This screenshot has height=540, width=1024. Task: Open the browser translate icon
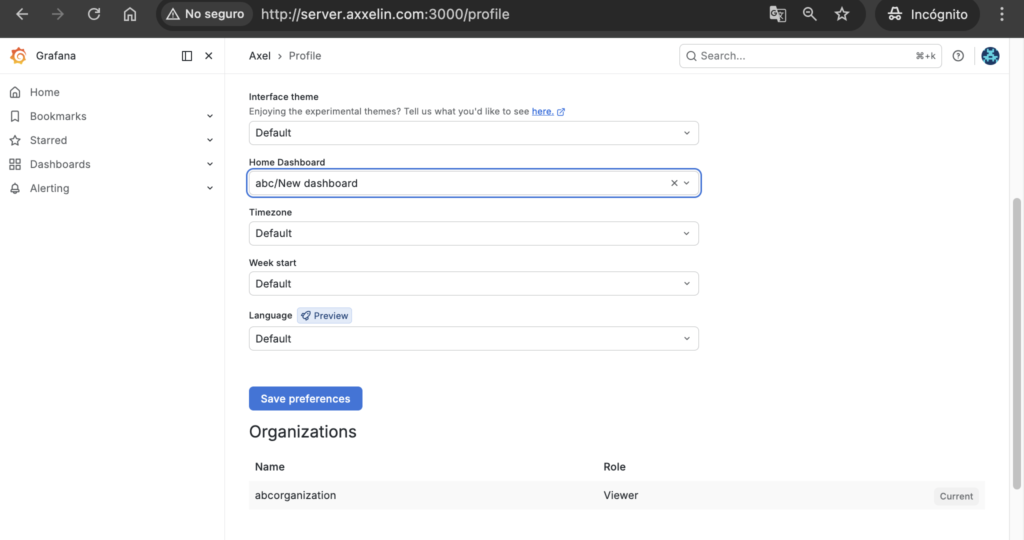(777, 14)
